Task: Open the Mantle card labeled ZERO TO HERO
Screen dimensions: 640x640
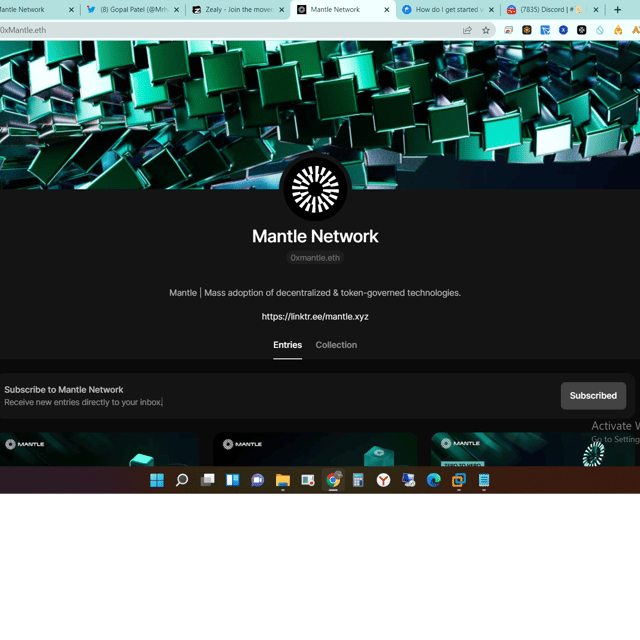Action: (533, 449)
